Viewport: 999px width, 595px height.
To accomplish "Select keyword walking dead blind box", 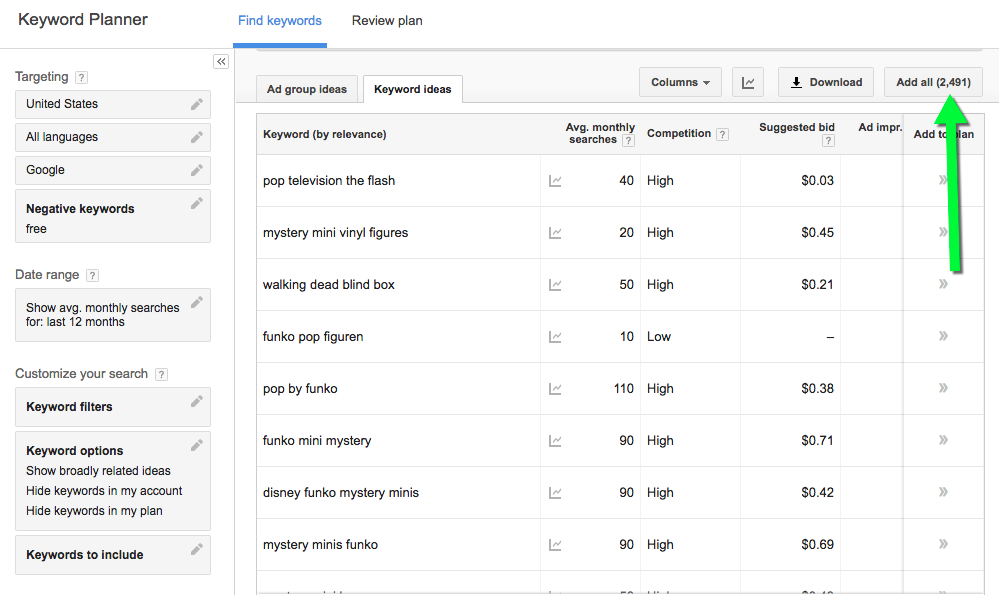I will point(329,285).
